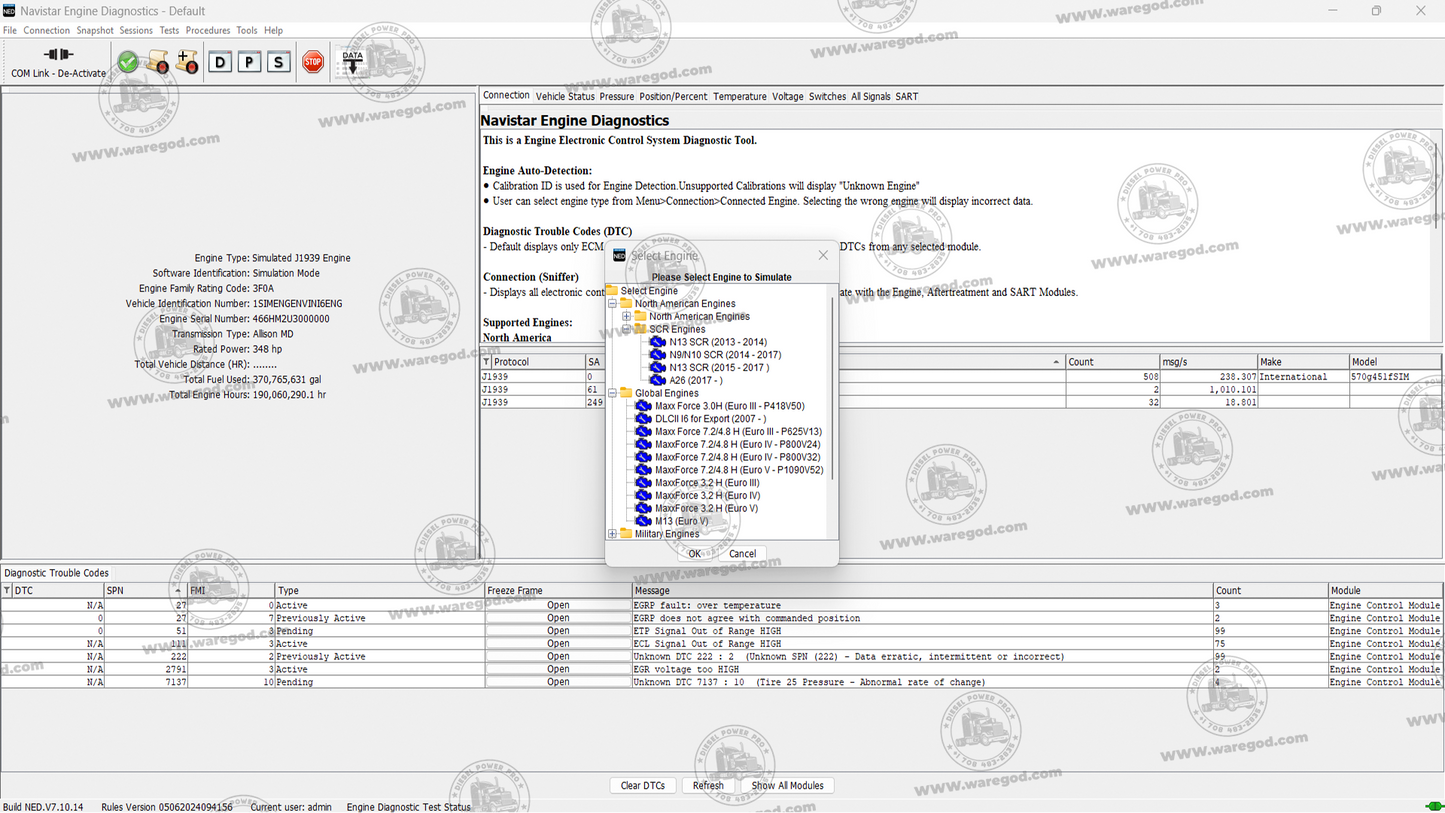Open the S window toolbar button
The height and width of the screenshot is (813, 1445).
[x=279, y=62]
